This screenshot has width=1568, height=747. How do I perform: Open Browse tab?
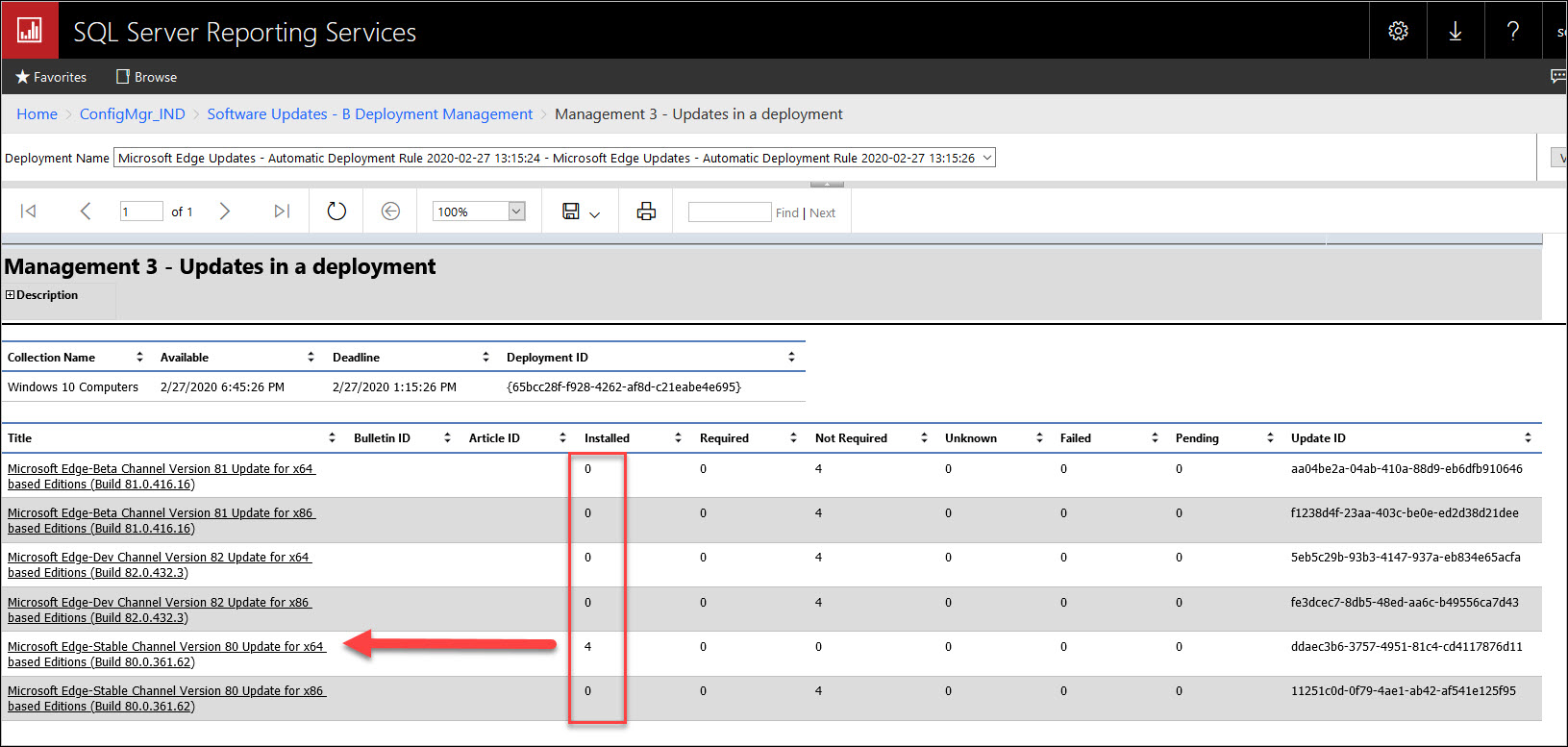point(146,77)
